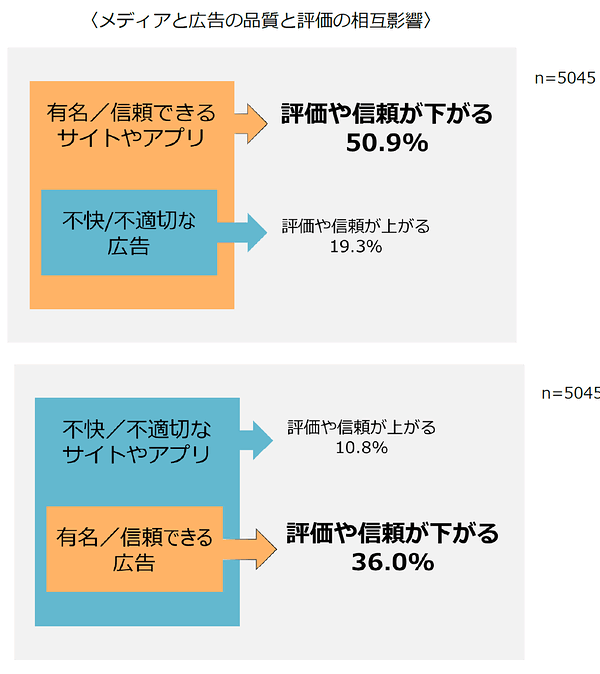
Task: Select the 10.8% value
Action: coord(361,448)
